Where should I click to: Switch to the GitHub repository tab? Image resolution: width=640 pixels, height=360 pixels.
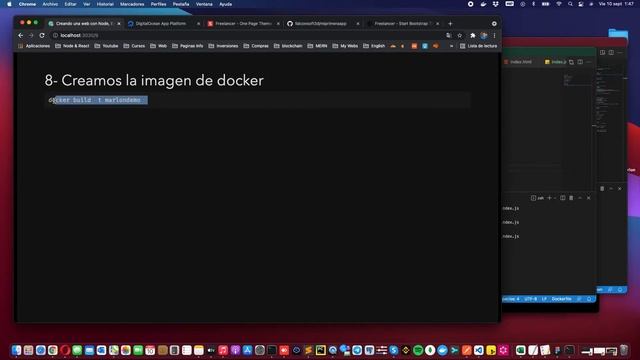tap(320, 24)
